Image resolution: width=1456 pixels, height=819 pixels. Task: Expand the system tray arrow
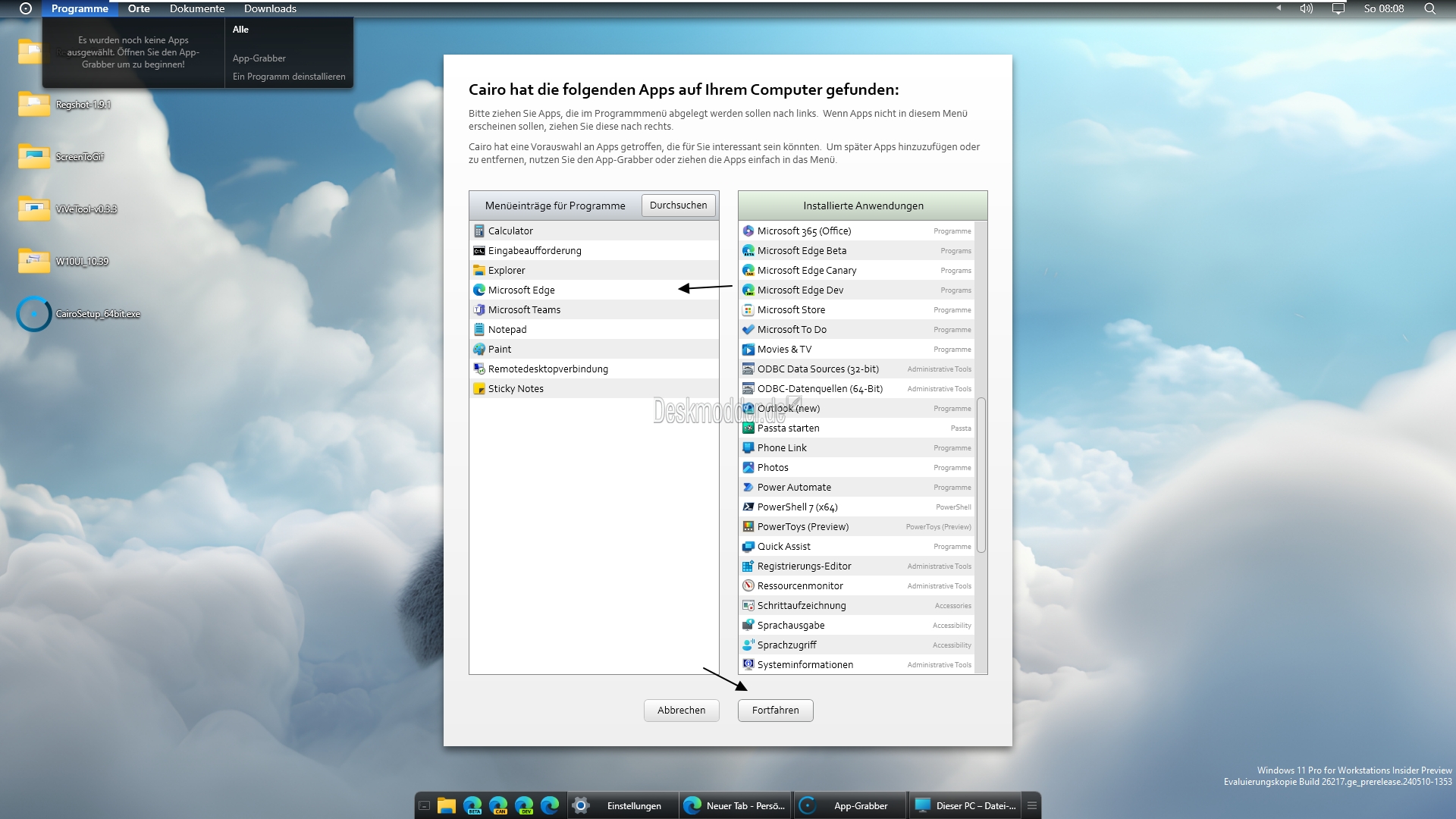pyautogui.click(x=1279, y=8)
